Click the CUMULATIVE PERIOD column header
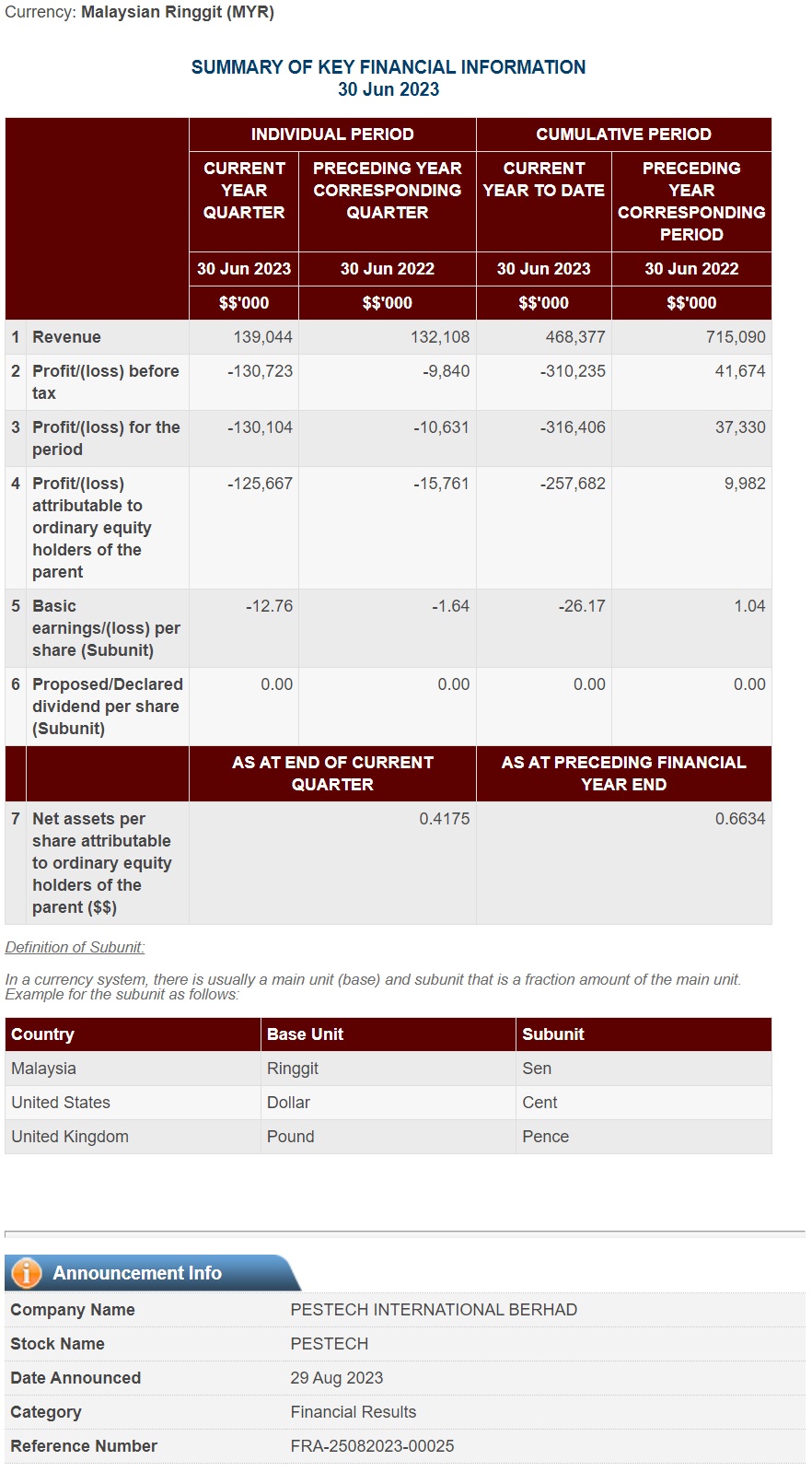The height and width of the screenshot is (1472, 812). 623,134
